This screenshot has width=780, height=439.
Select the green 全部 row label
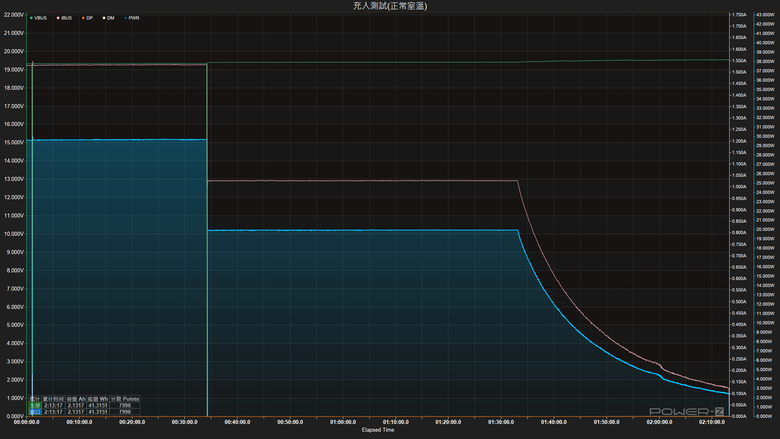click(x=35, y=405)
